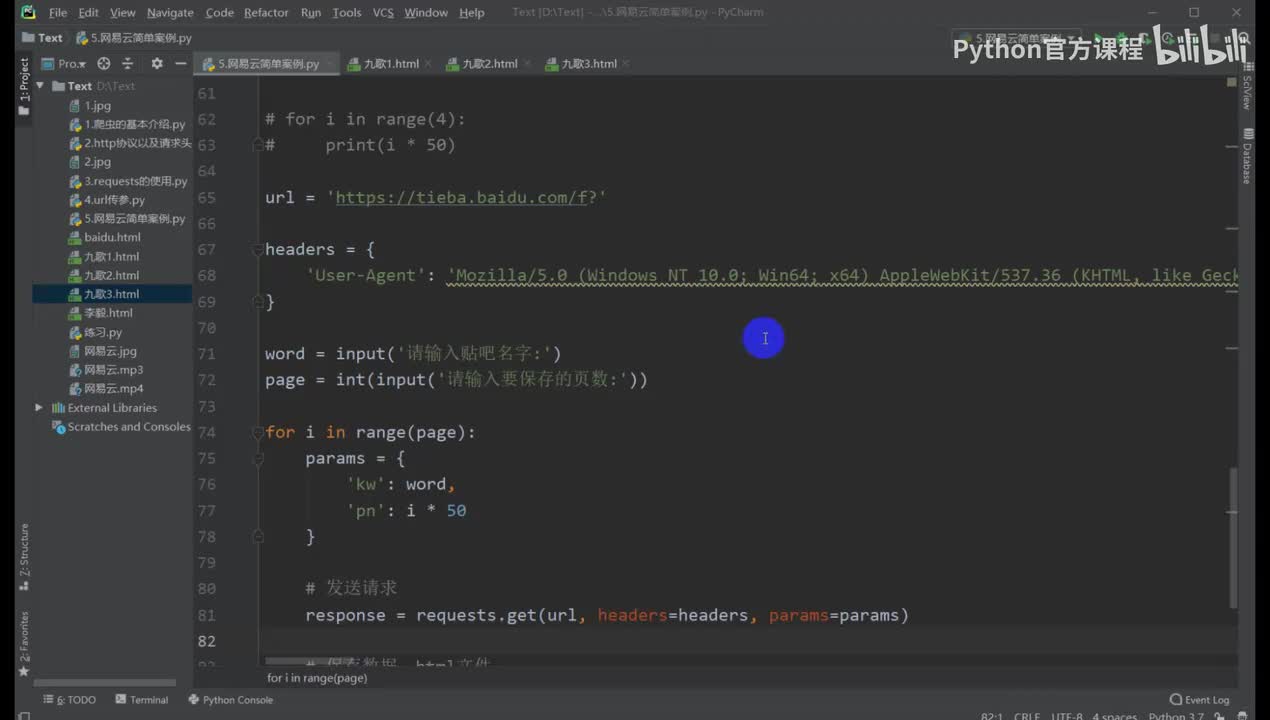The width and height of the screenshot is (1270, 720).
Task: Click the PyCharm logo in title bar
Action: (x=27, y=12)
